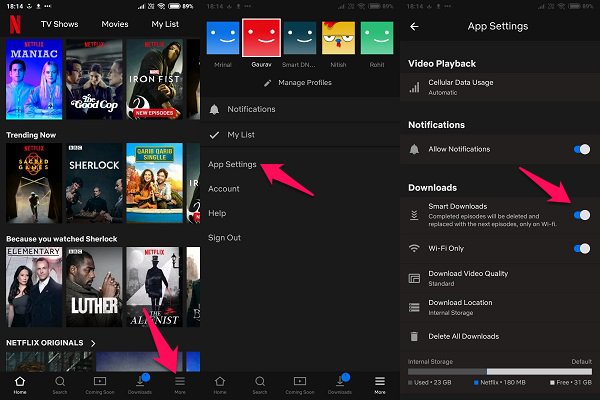Click the Wi-Fi Only wifi icon
This screenshot has width=600, height=400.
pyautogui.click(x=414, y=248)
